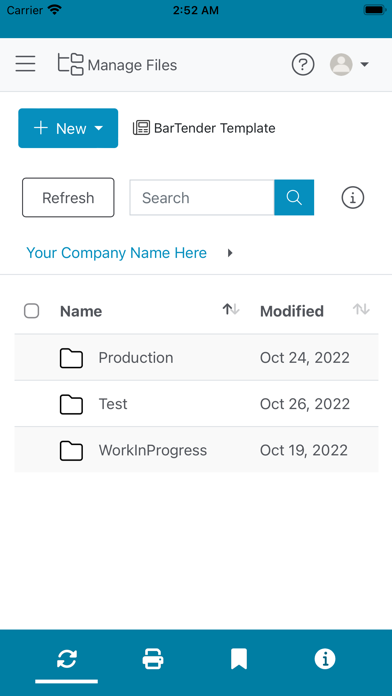This screenshot has height=696, width=392.
Task: Open the bookmark tab in bottom bar
Action: [x=239, y=659]
